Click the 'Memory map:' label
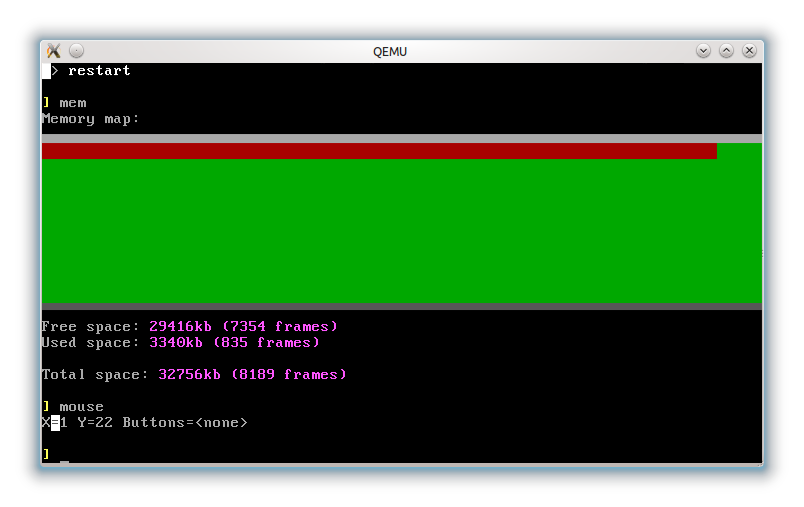Image resolution: width=804 pixels, height=507 pixels. coord(91,119)
